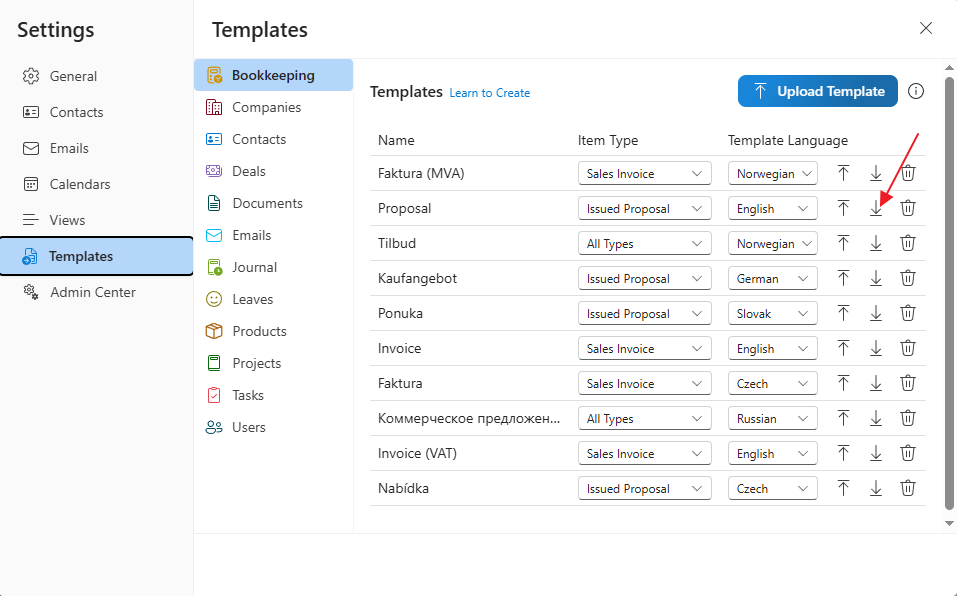Open the Learn to Create link
Image resolution: width=957 pixels, height=596 pixels.
[x=489, y=92]
